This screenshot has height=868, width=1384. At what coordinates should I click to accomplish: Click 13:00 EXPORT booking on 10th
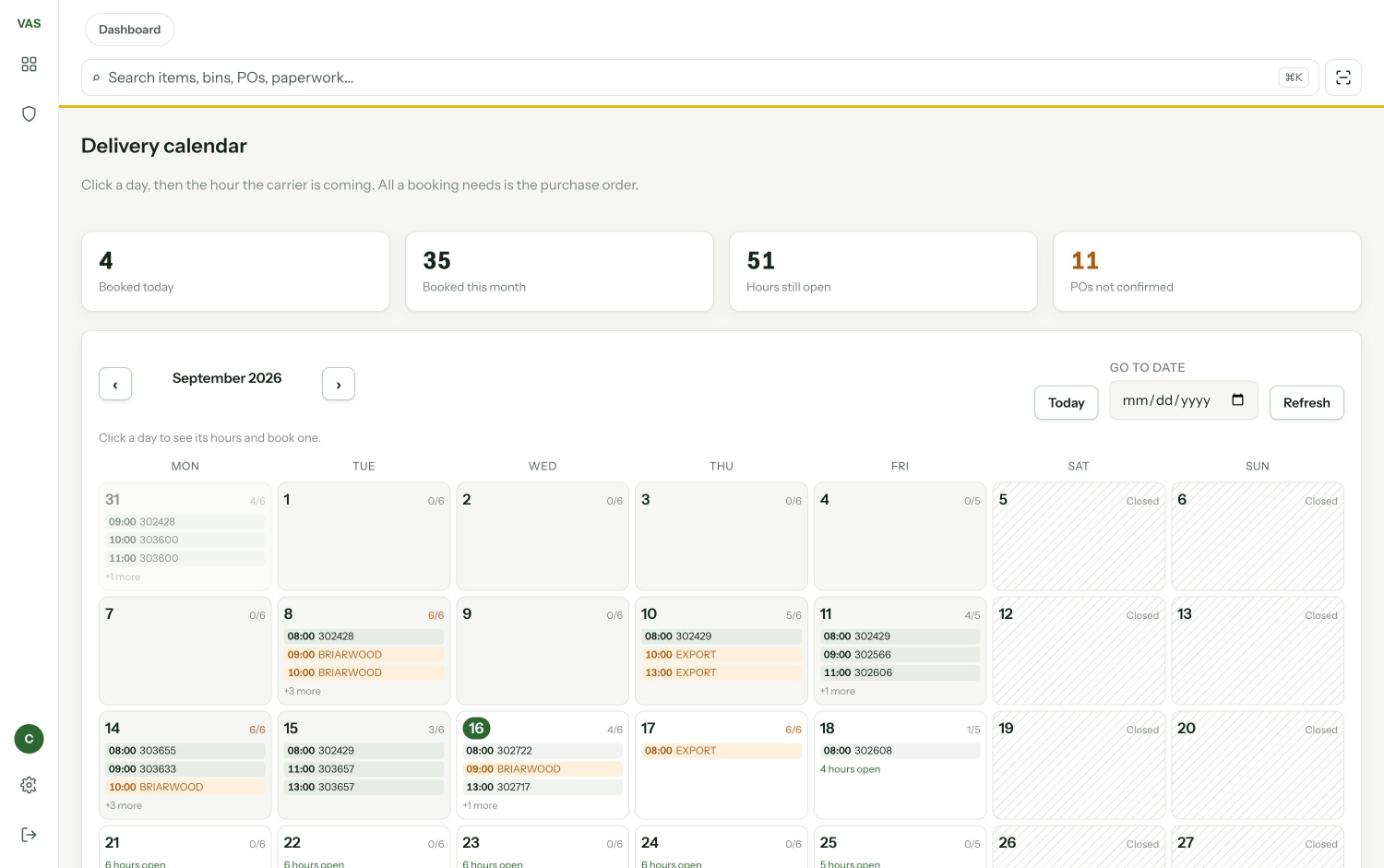tap(722, 673)
